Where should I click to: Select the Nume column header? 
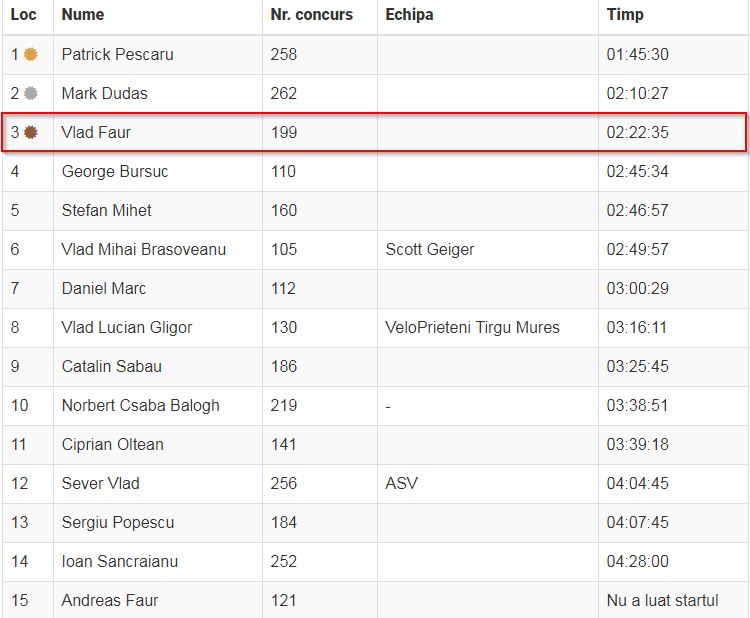[x=83, y=14]
